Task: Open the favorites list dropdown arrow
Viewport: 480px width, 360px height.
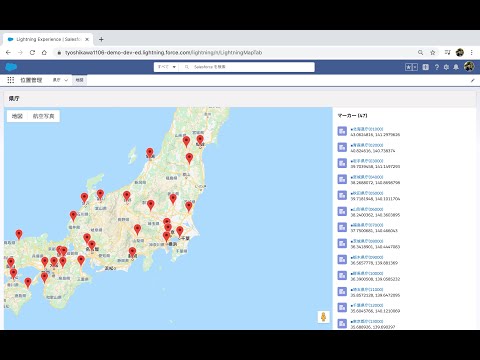Action: coord(415,67)
